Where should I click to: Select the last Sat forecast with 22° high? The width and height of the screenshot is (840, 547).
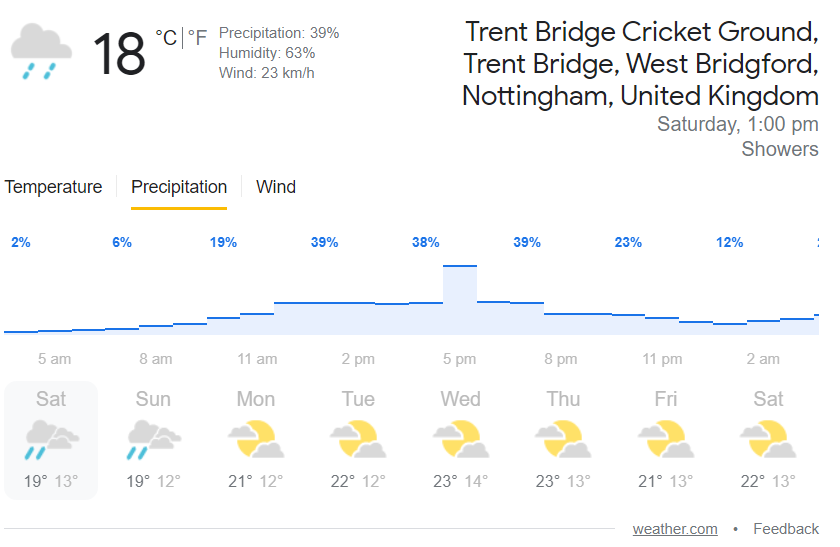[x=768, y=440]
